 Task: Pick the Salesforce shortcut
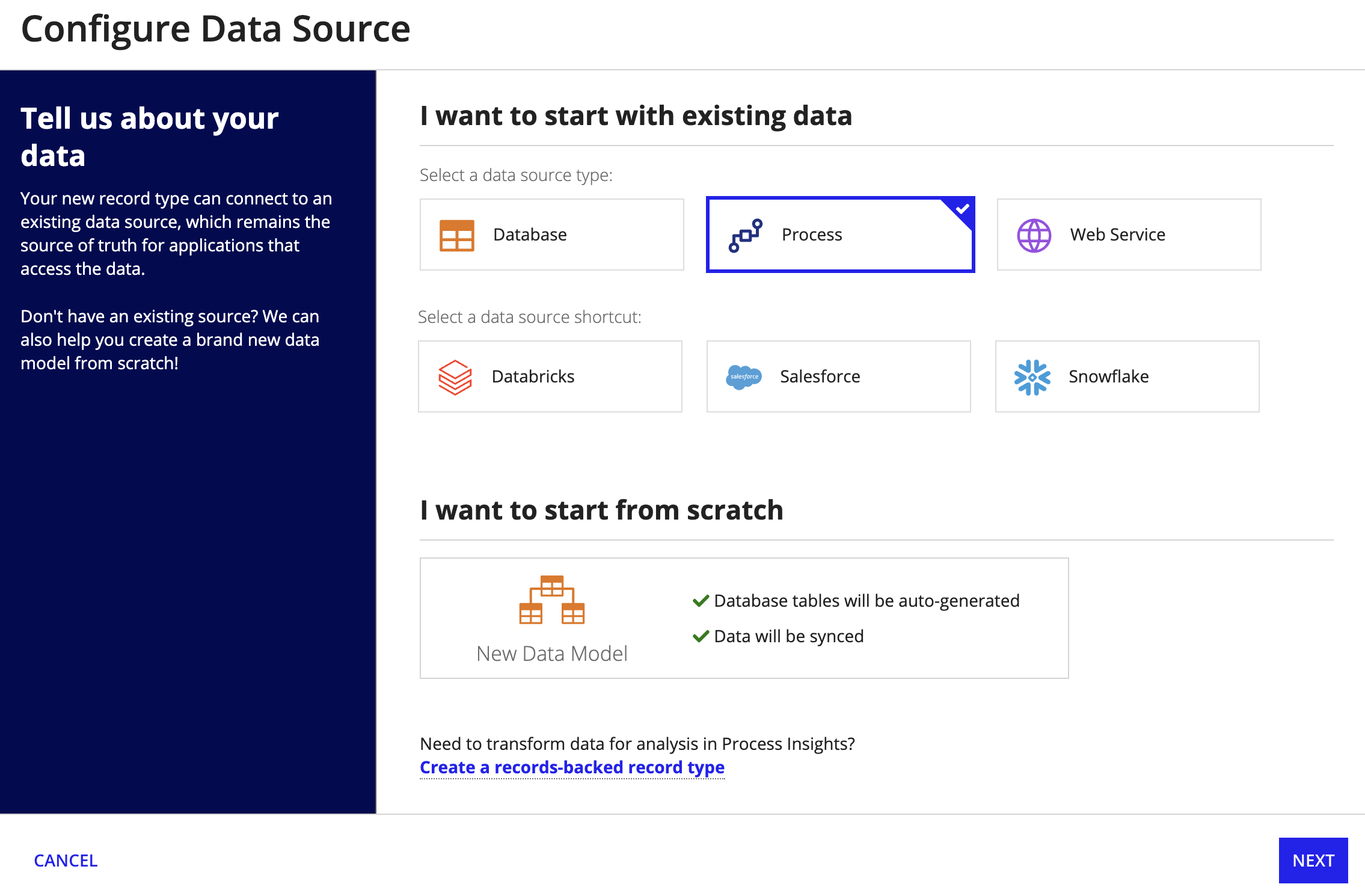(838, 376)
